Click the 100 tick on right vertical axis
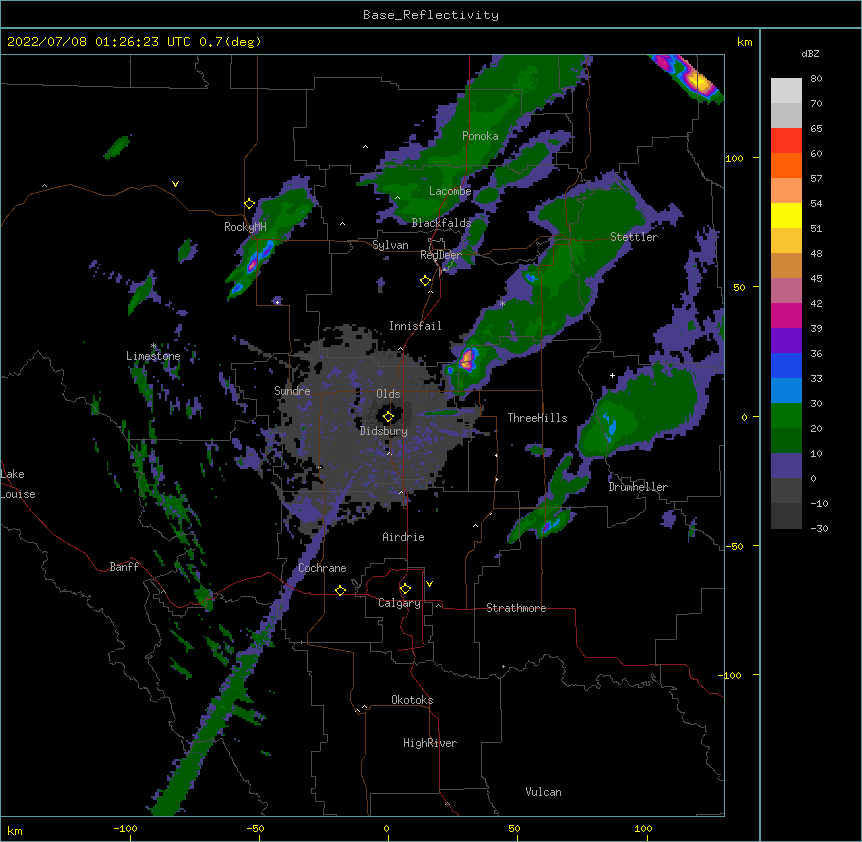 click(x=734, y=158)
